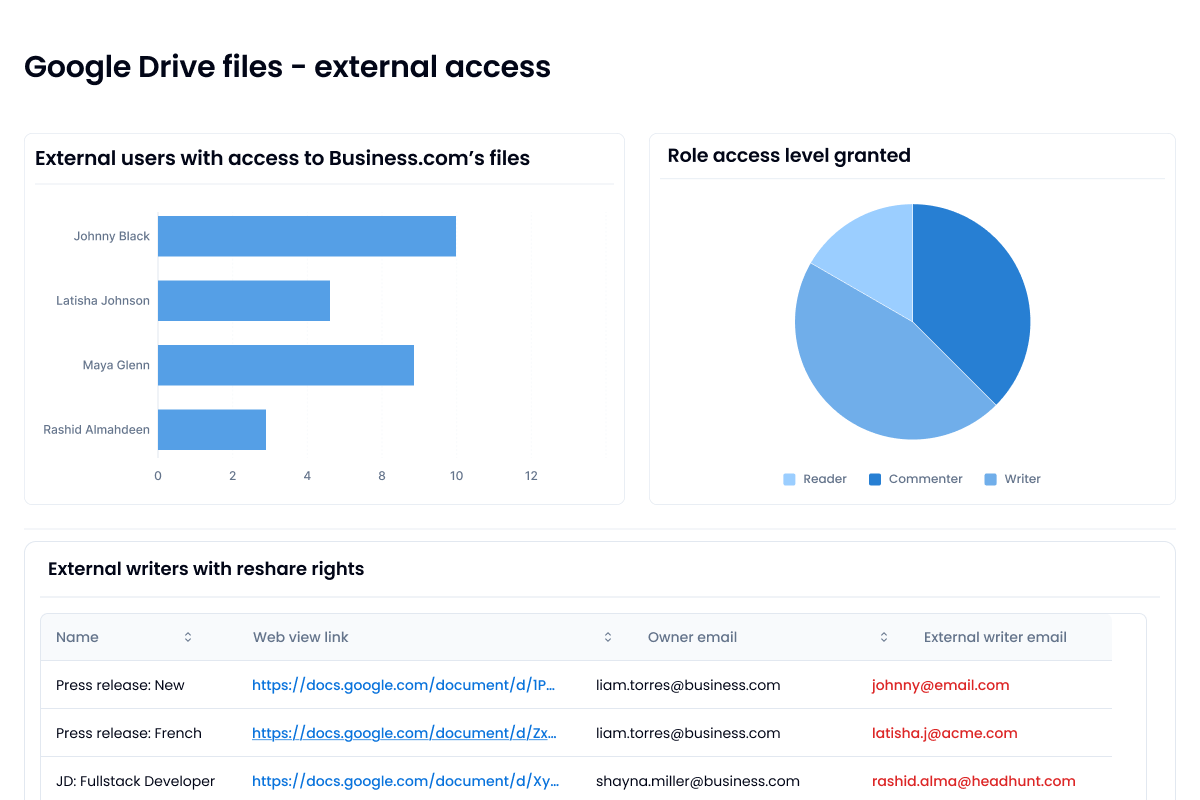Click the Reader legend color swatch
The width and height of the screenshot is (1200, 800).
pos(788,479)
